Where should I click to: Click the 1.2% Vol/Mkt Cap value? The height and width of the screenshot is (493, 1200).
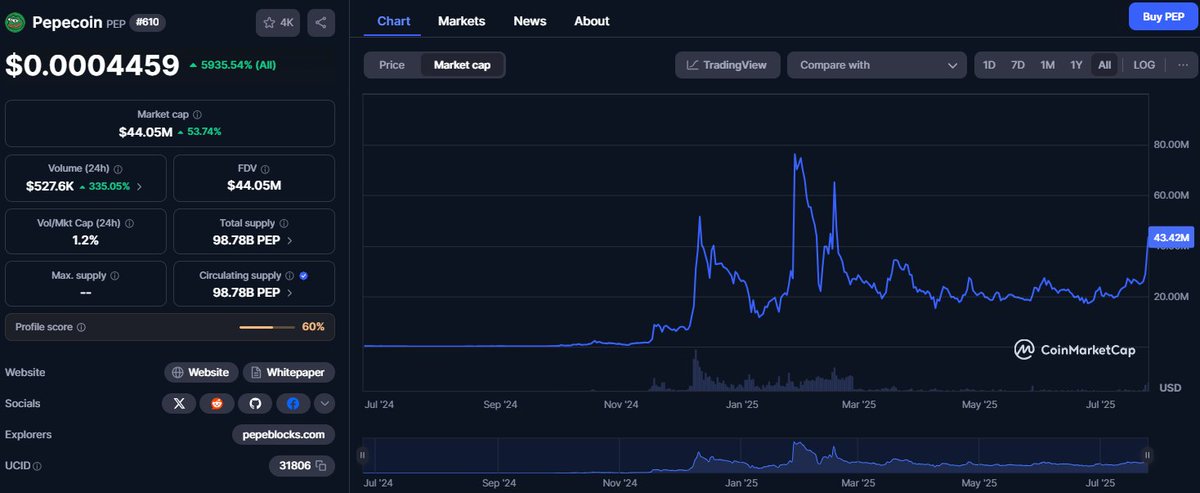86,240
